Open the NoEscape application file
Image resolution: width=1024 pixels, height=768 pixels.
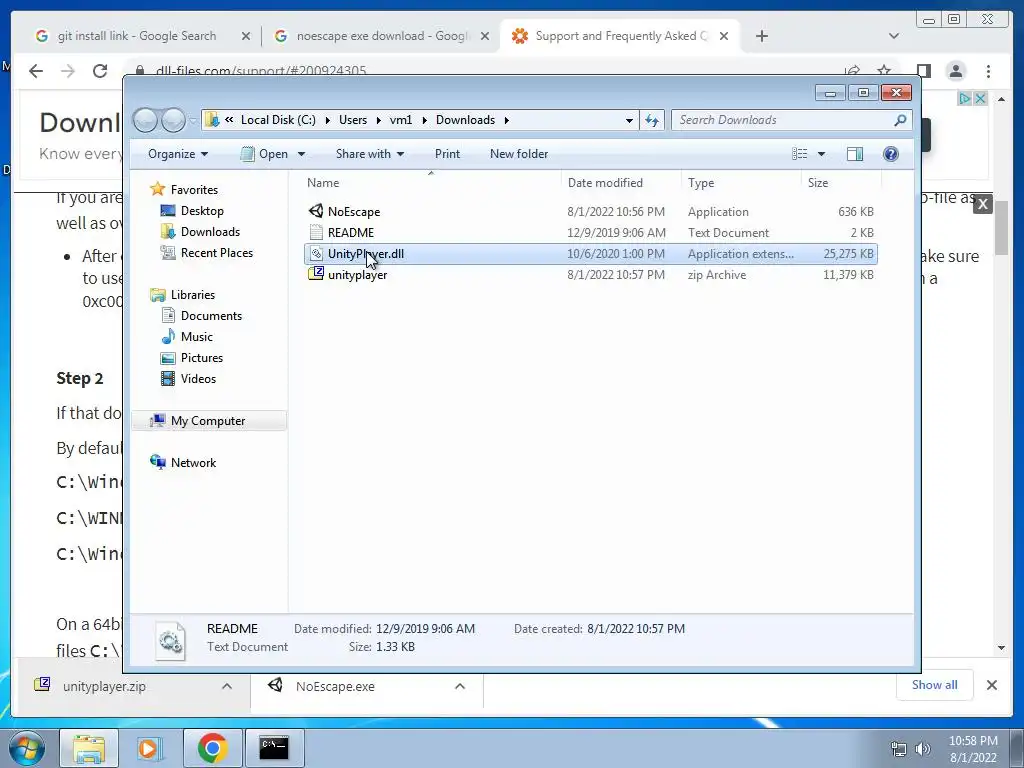click(x=353, y=212)
